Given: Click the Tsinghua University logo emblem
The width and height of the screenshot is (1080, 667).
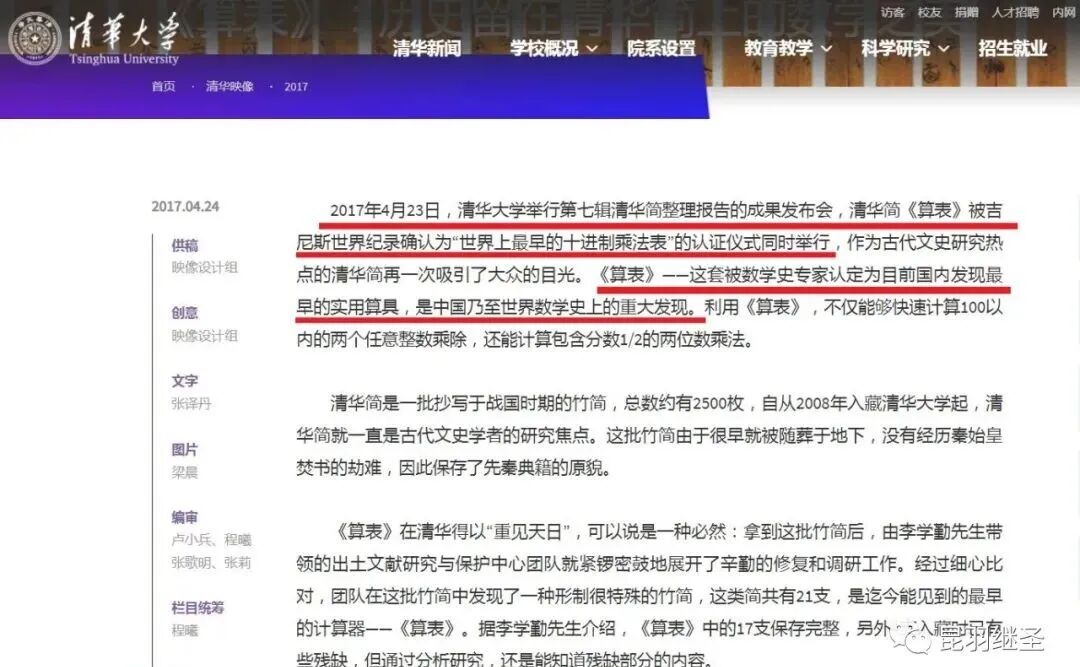Looking at the screenshot, I should click(x=34, y=39).
